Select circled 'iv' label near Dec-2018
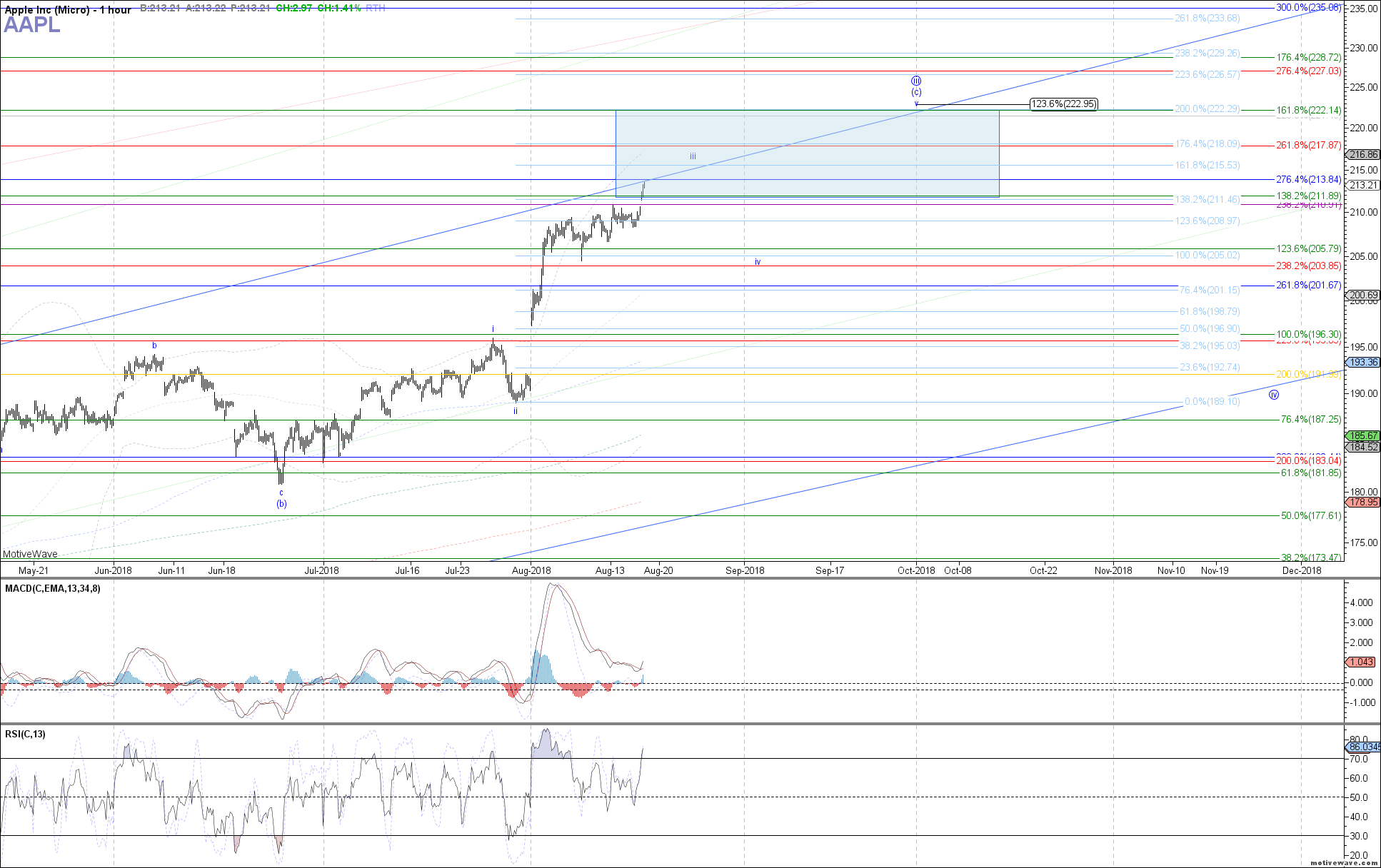The image size is (1381, 868). point(1274,395)
